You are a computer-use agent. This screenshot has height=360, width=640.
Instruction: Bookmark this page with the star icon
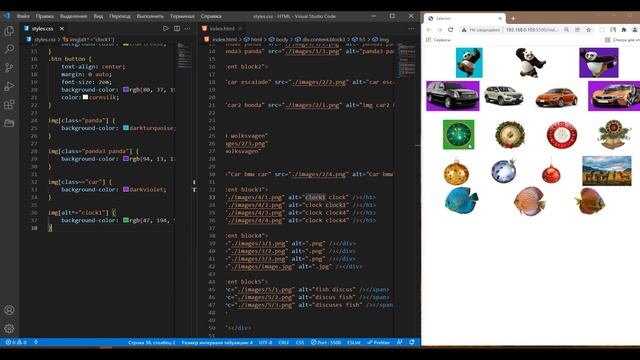click(x=589, y=29)
